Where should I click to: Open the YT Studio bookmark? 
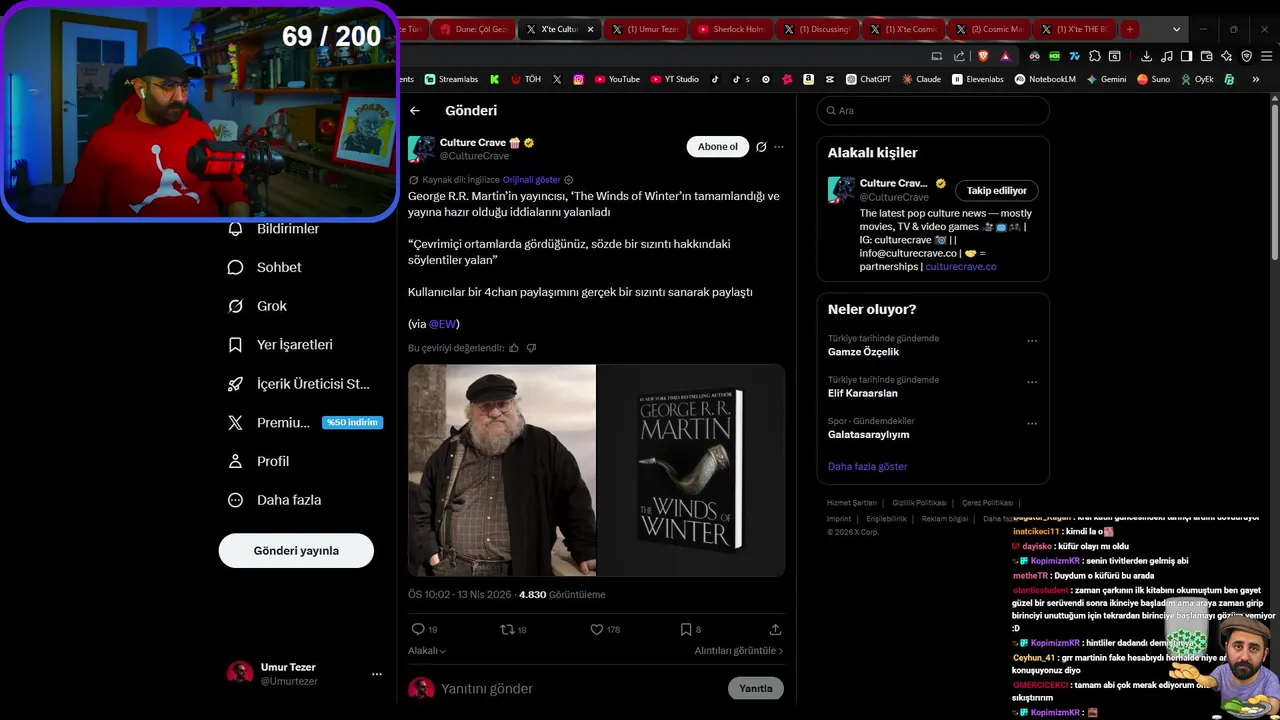coord(674,79)
